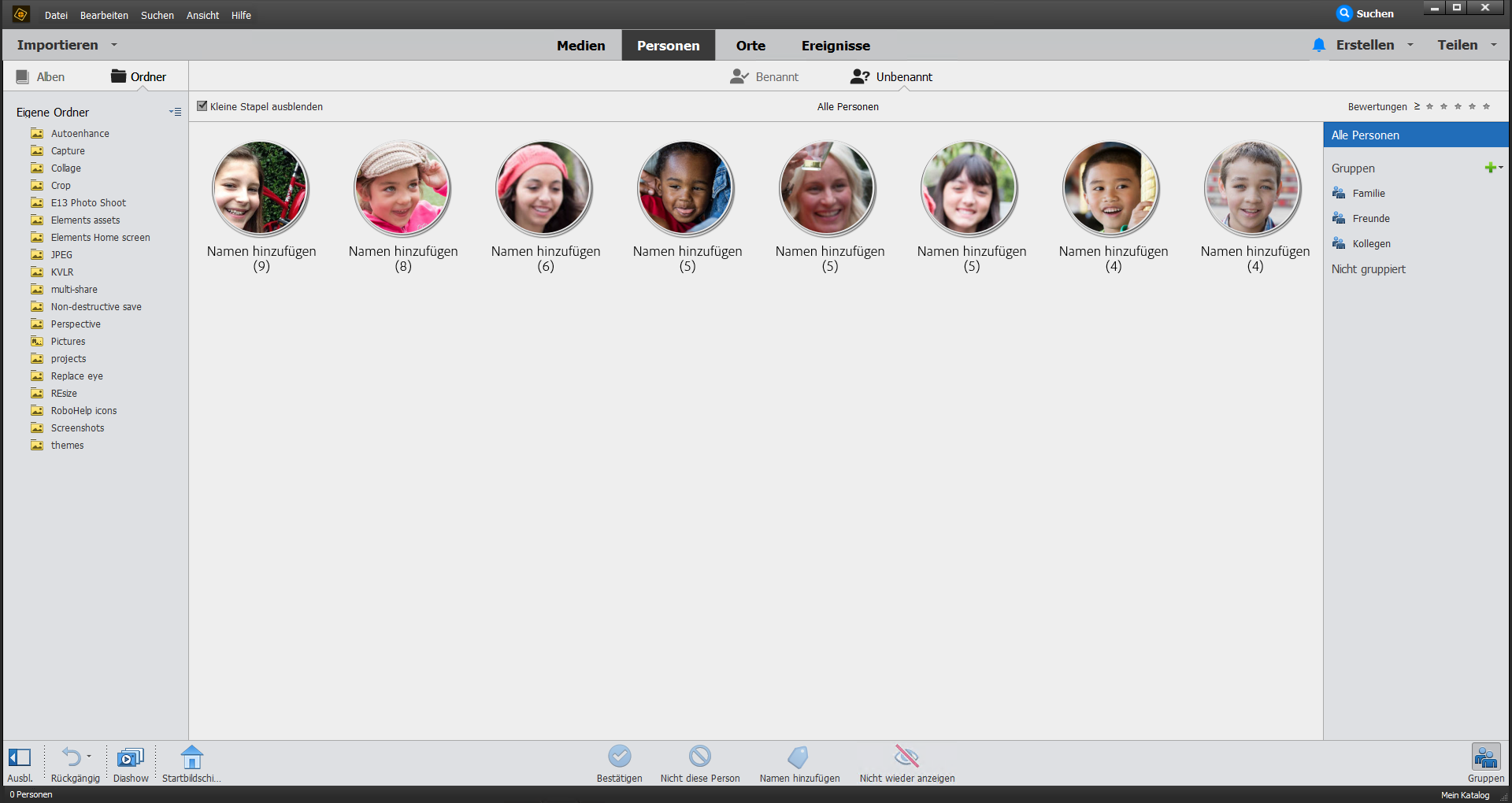Viewport: 1512px width, 803px height.
Task: Open the Rückgängig dropdown arrow
Action: (x=89, y=757)
